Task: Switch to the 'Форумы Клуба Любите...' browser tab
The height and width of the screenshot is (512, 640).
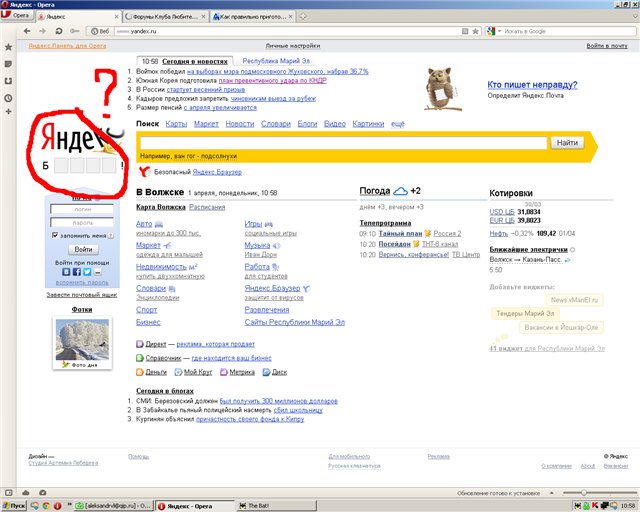Action: tap(169, 17)
